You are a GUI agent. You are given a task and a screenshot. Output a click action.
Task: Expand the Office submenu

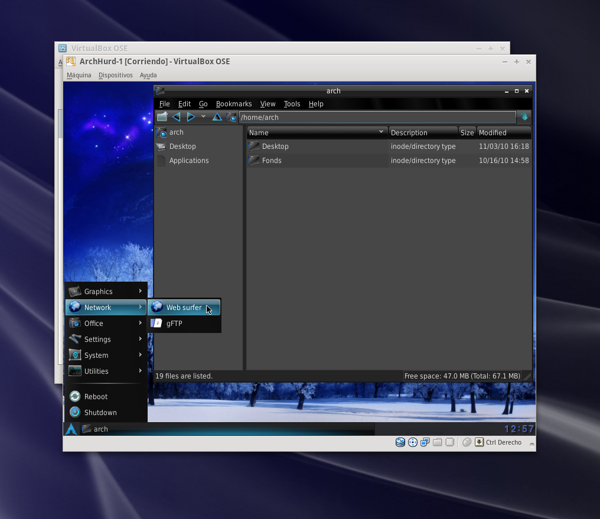106,323
